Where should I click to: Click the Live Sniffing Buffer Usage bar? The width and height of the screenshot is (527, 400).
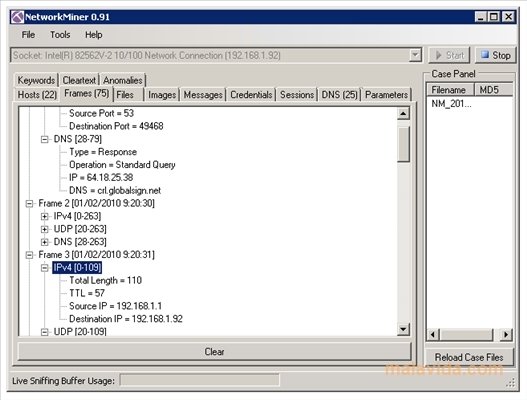pos(200,381)
